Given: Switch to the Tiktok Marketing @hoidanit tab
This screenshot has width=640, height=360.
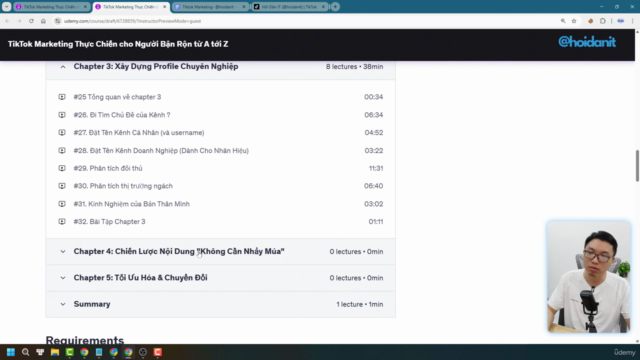Looking at the screenshot, I should 210,7.
